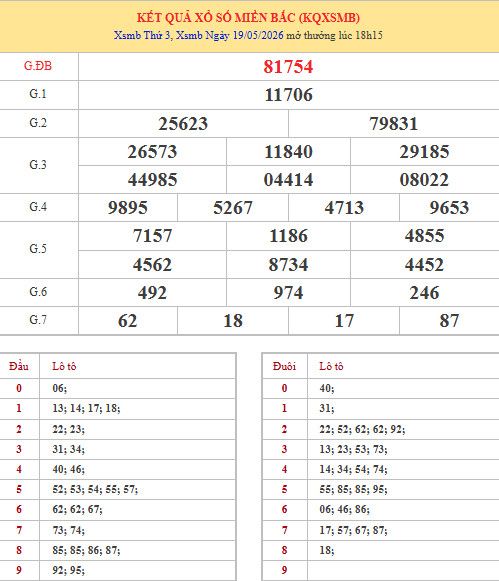Select the first prize number 11706
This screenshot has height=581, width=499.
click(288, 95)
